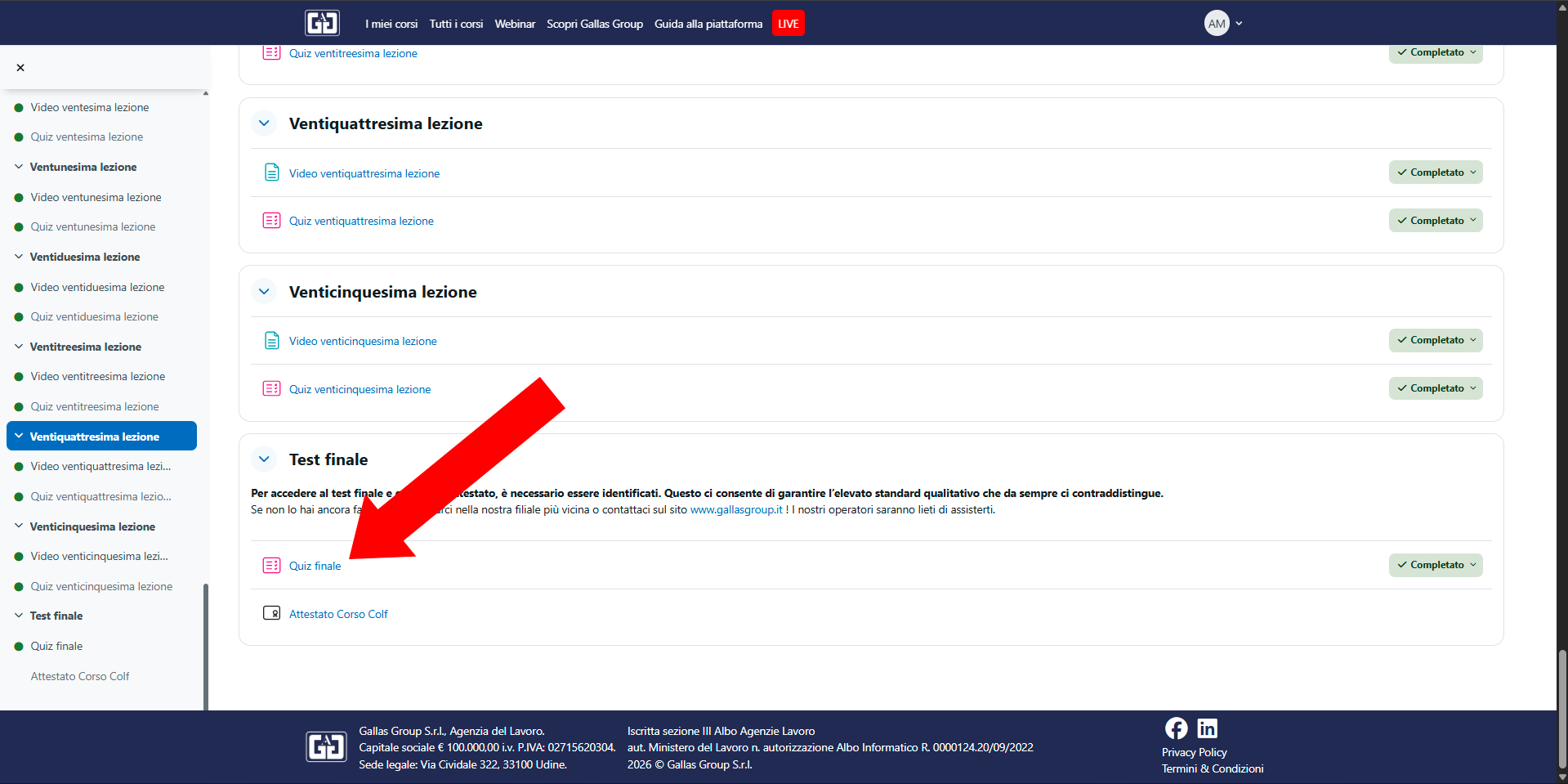
Task: Click the Gallas Group logo in header
Action: [x=322, y=23]
